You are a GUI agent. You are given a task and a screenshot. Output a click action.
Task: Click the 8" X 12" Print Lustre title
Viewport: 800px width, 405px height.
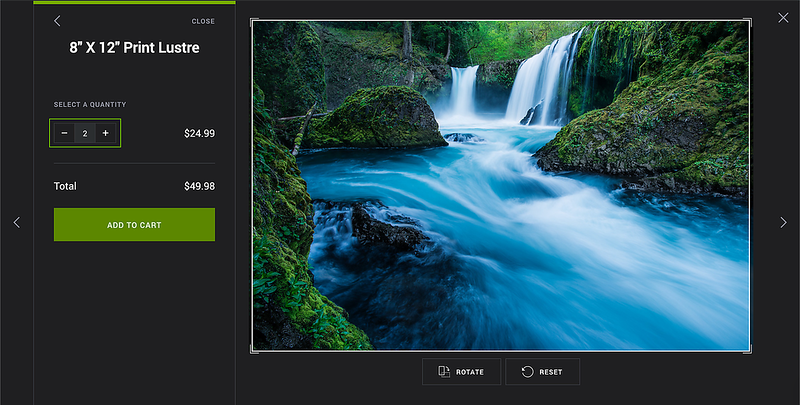coord(134,47)
